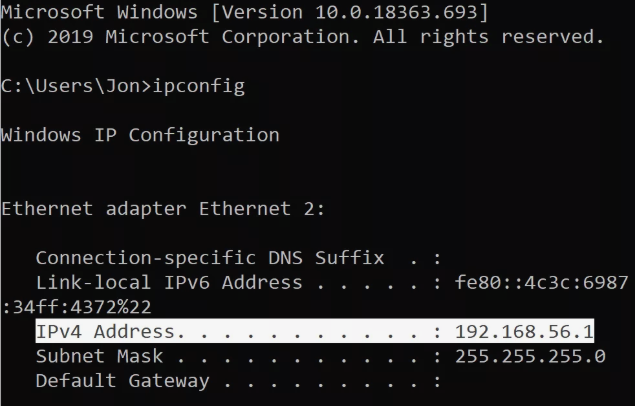Viewport: 635px width, 406px height.
Task: Click the Microsoft Windows version line
Action: pos(245,12)
